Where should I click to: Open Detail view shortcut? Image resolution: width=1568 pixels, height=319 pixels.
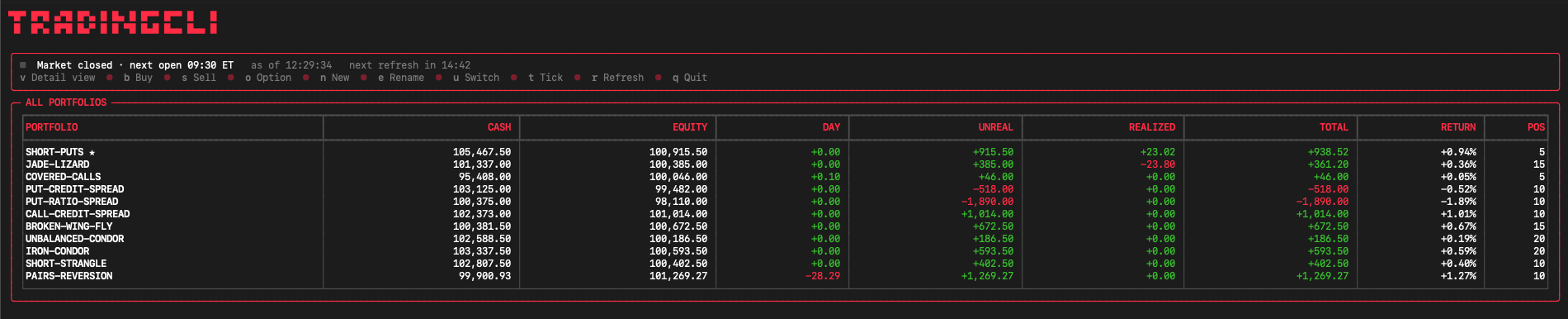(58, 78)
